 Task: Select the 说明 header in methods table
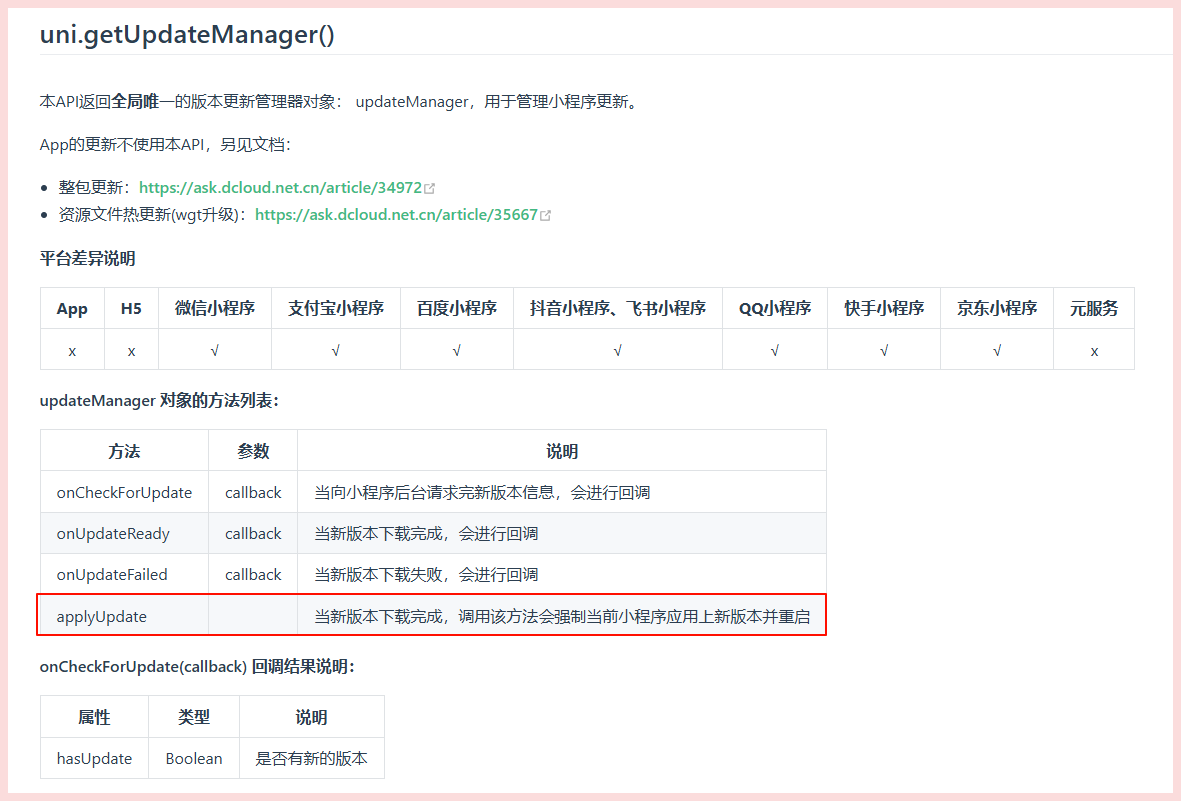coord(562,451)
